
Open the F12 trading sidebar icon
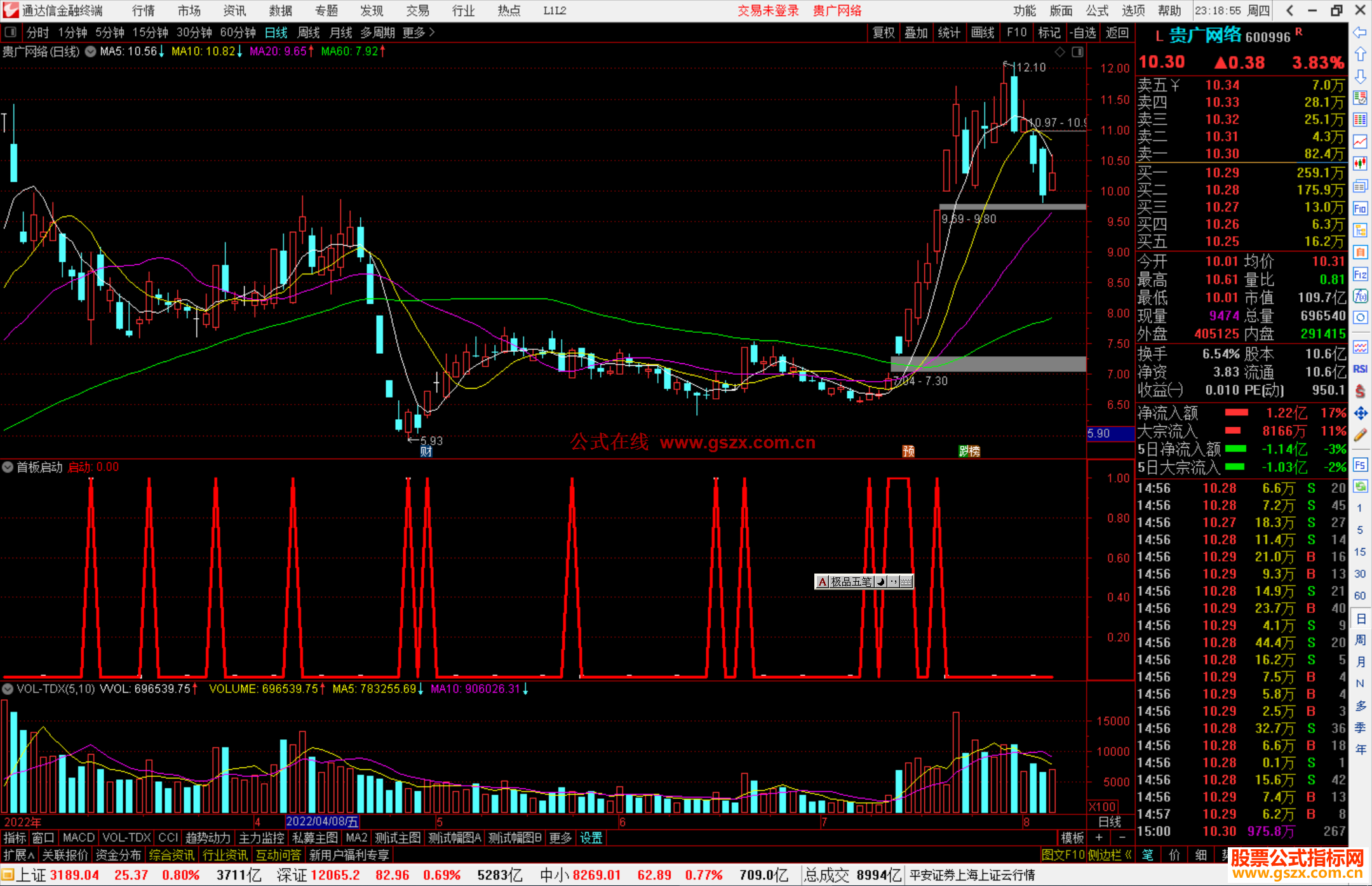(1360, 274)
